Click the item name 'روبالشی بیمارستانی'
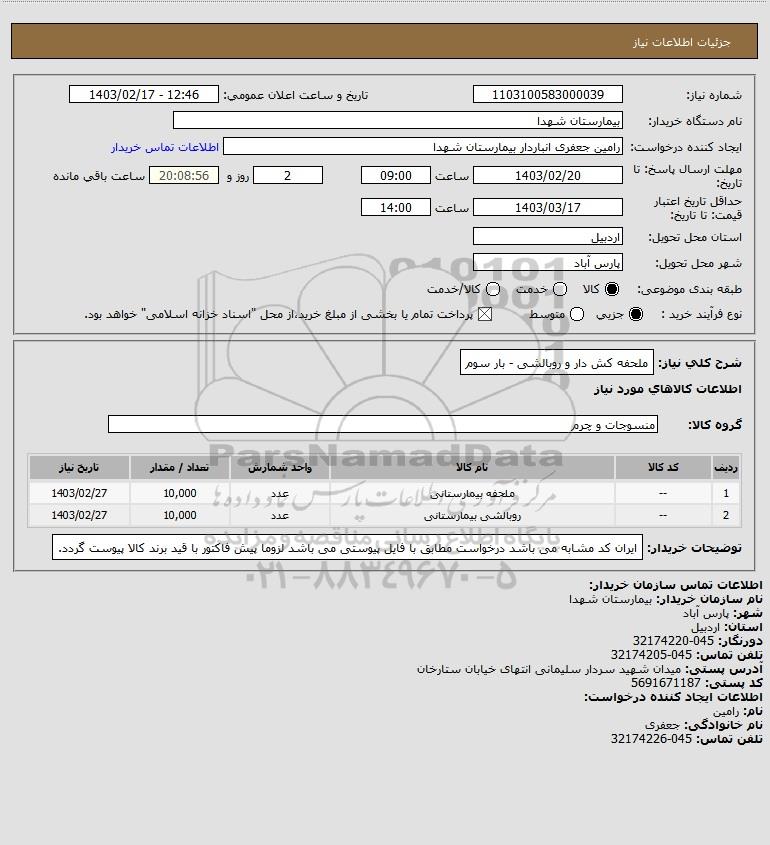This screenshot has width=770, height=845. click(472, 515)
